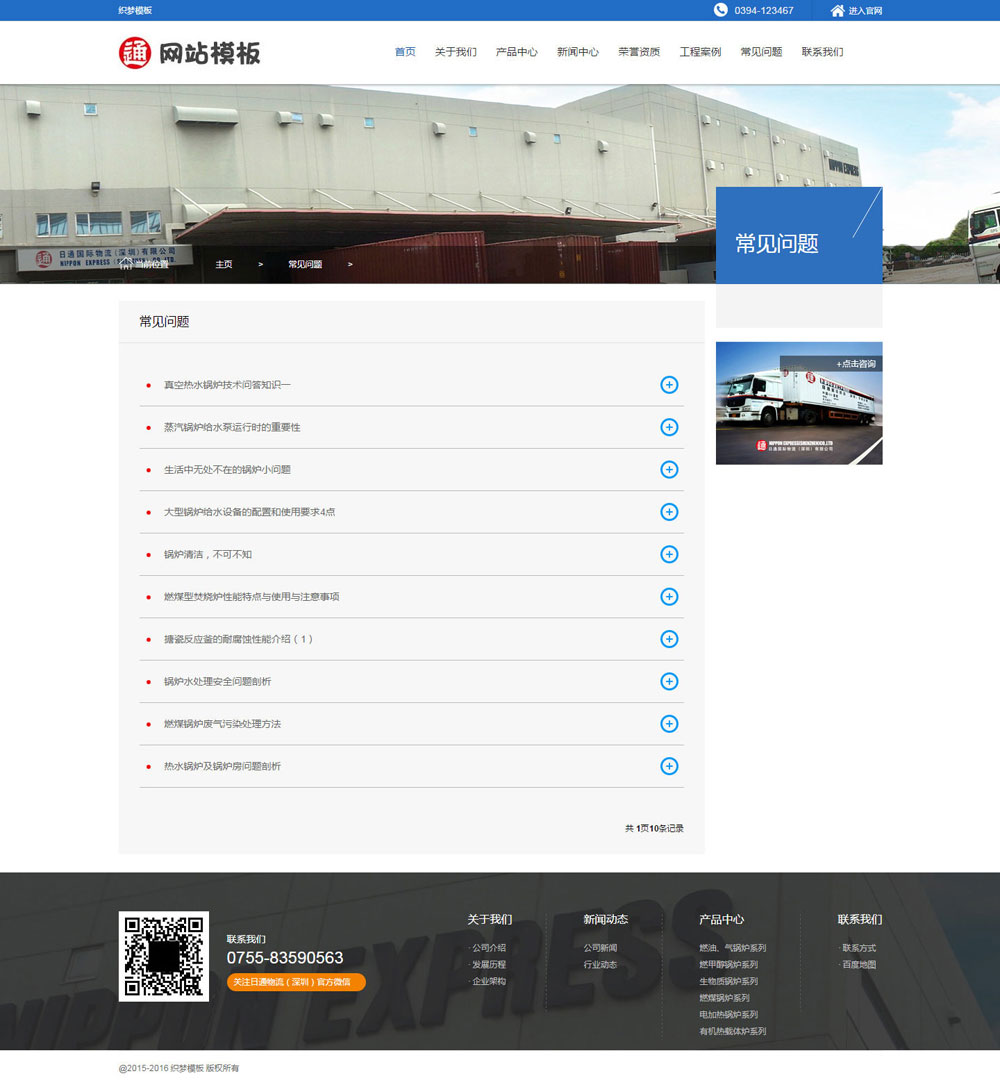Click the QR code image in footer
1000x1085 pixels.
(x=164, y=956)
